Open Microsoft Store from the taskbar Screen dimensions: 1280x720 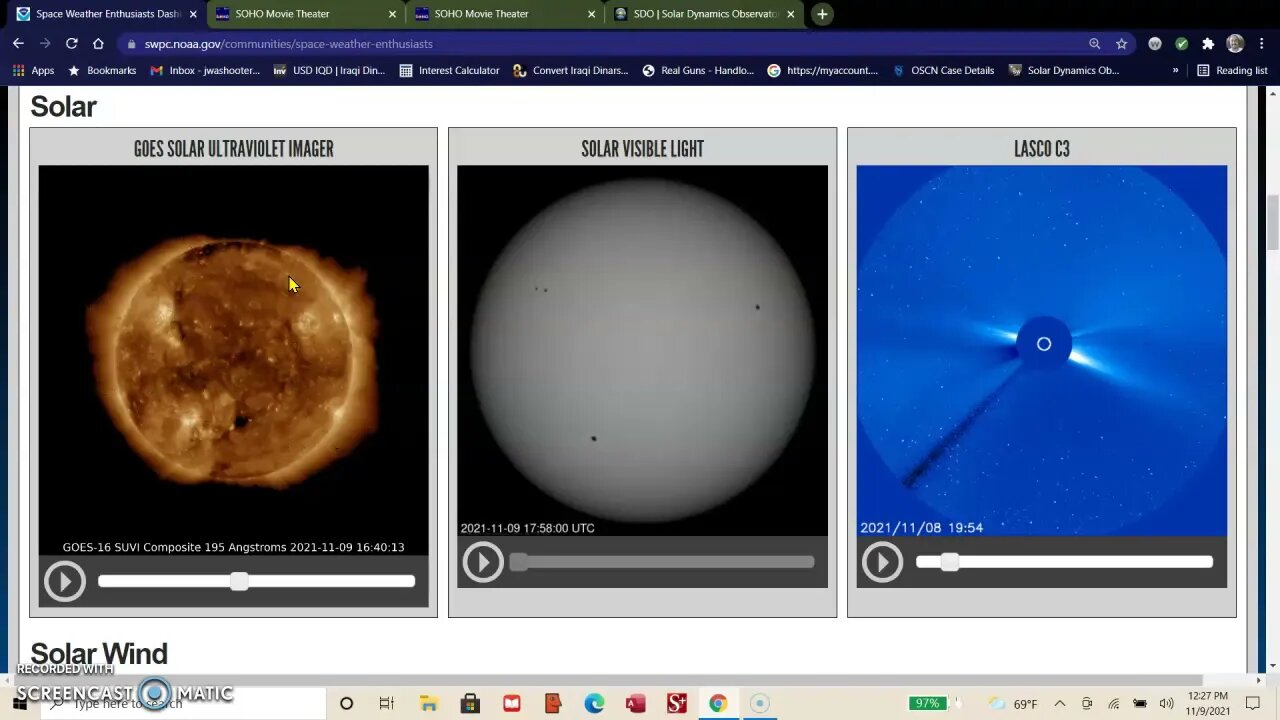coord(470,704)
